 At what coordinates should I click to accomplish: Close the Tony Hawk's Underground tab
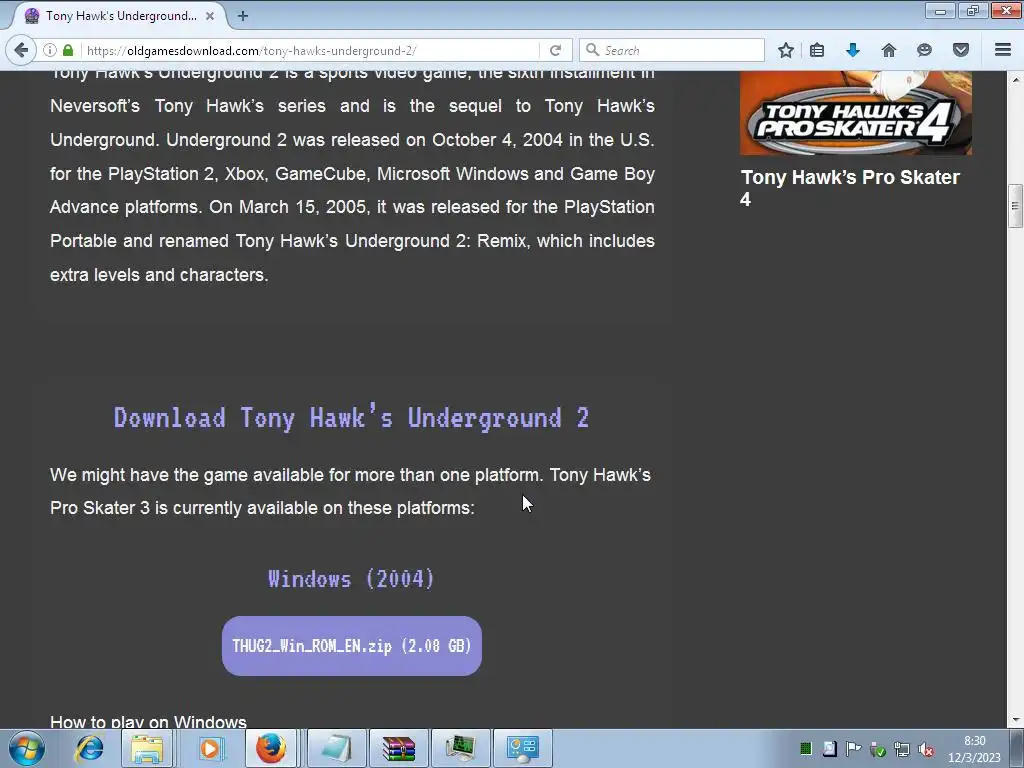[x=210, y=16]
